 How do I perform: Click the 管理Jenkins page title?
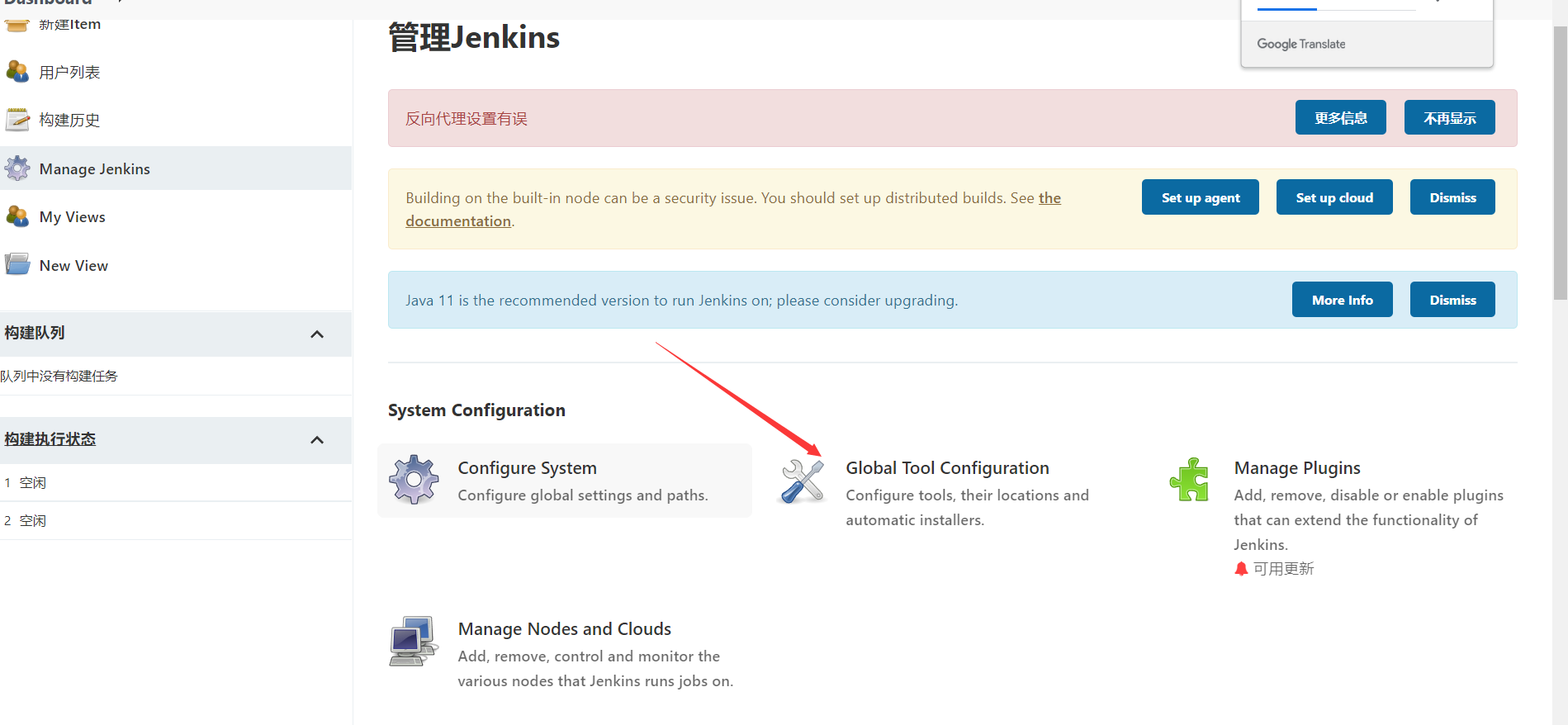[x=474, y=38]
